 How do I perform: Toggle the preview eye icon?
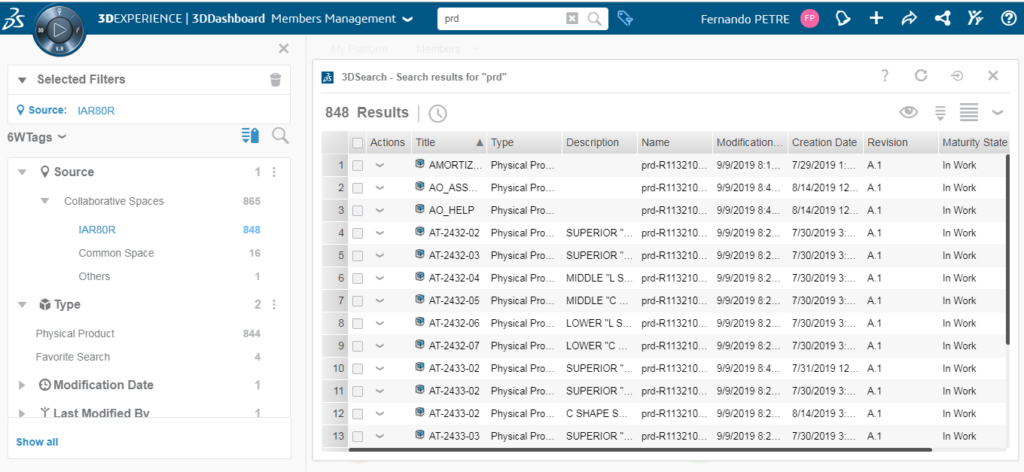(908, 112)
